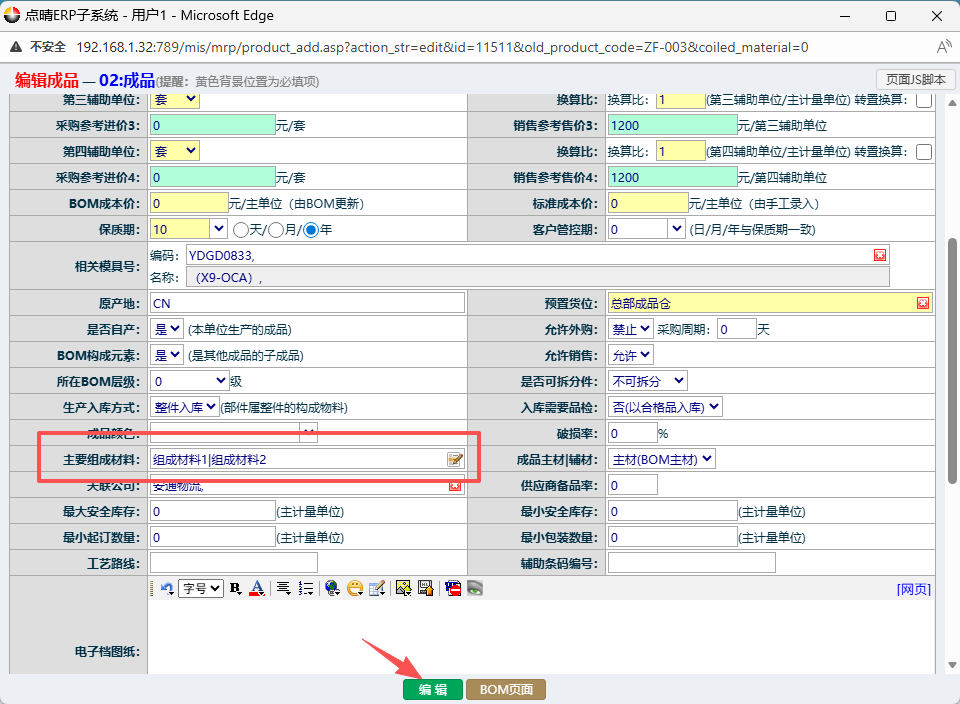Clear the 预置货位 field with red X
This screenshot has width=960, height=704.
tap(923, 303)
